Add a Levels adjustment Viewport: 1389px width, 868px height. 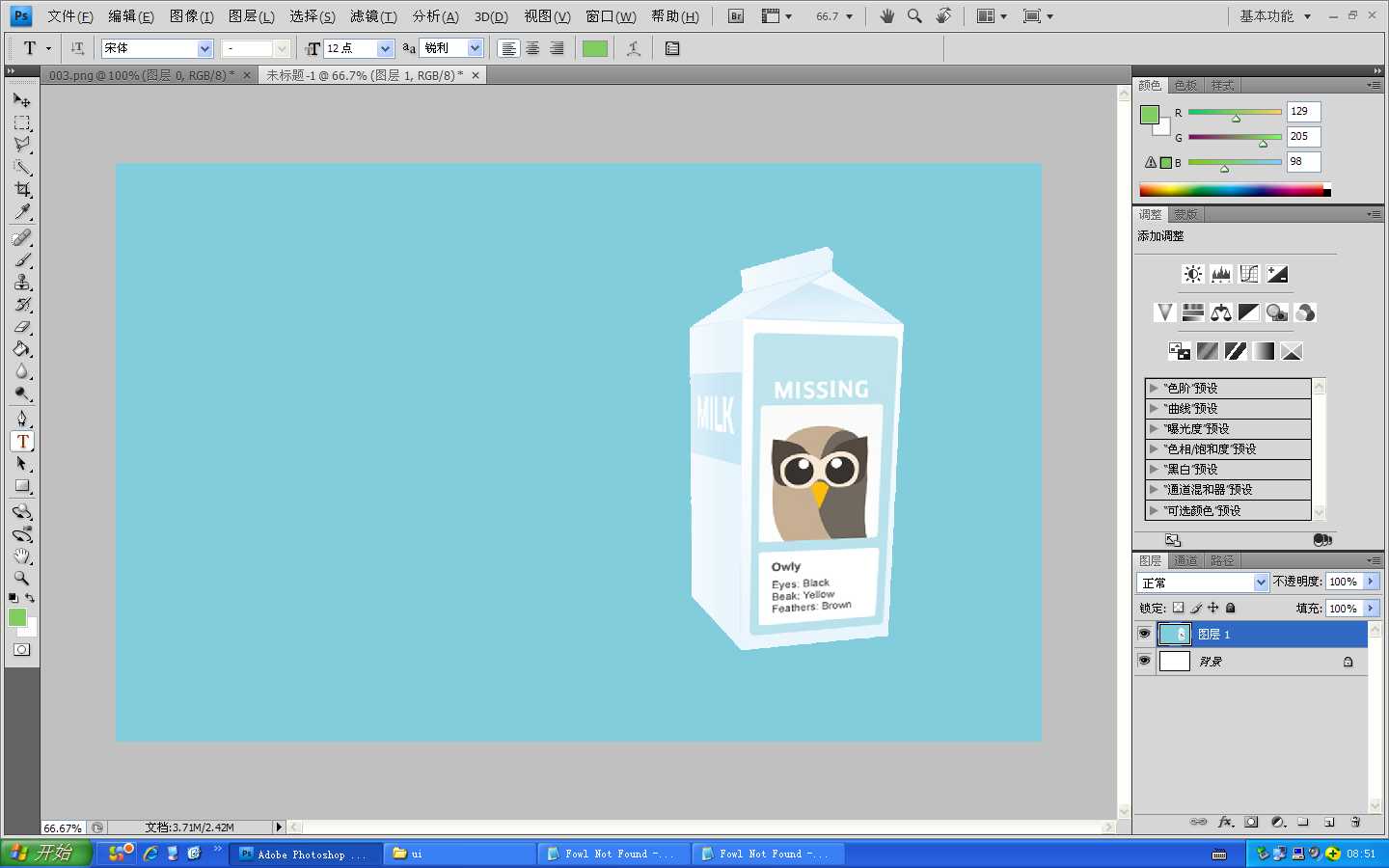point(1221,274)
